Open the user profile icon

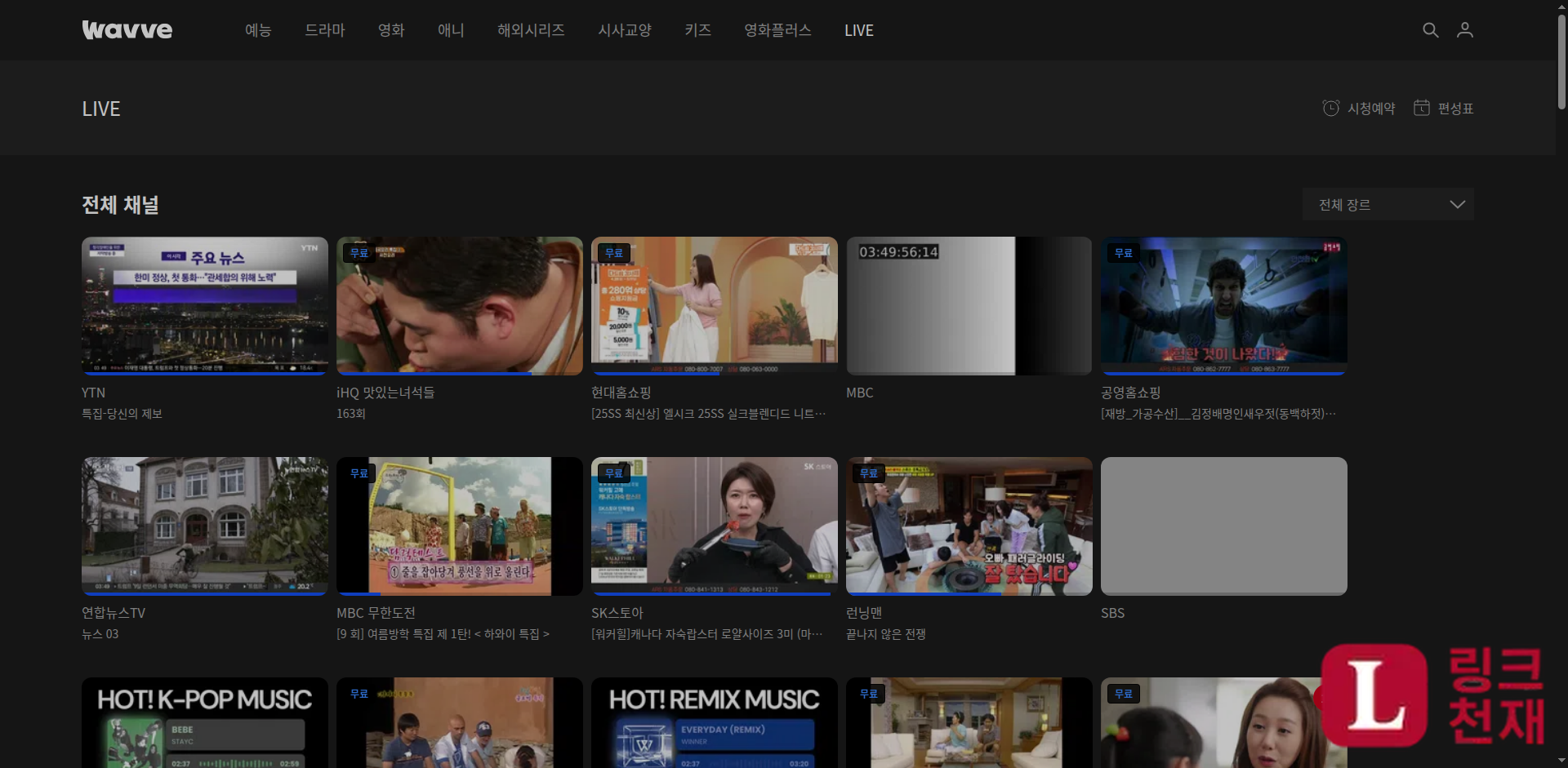pos(1465,30)
